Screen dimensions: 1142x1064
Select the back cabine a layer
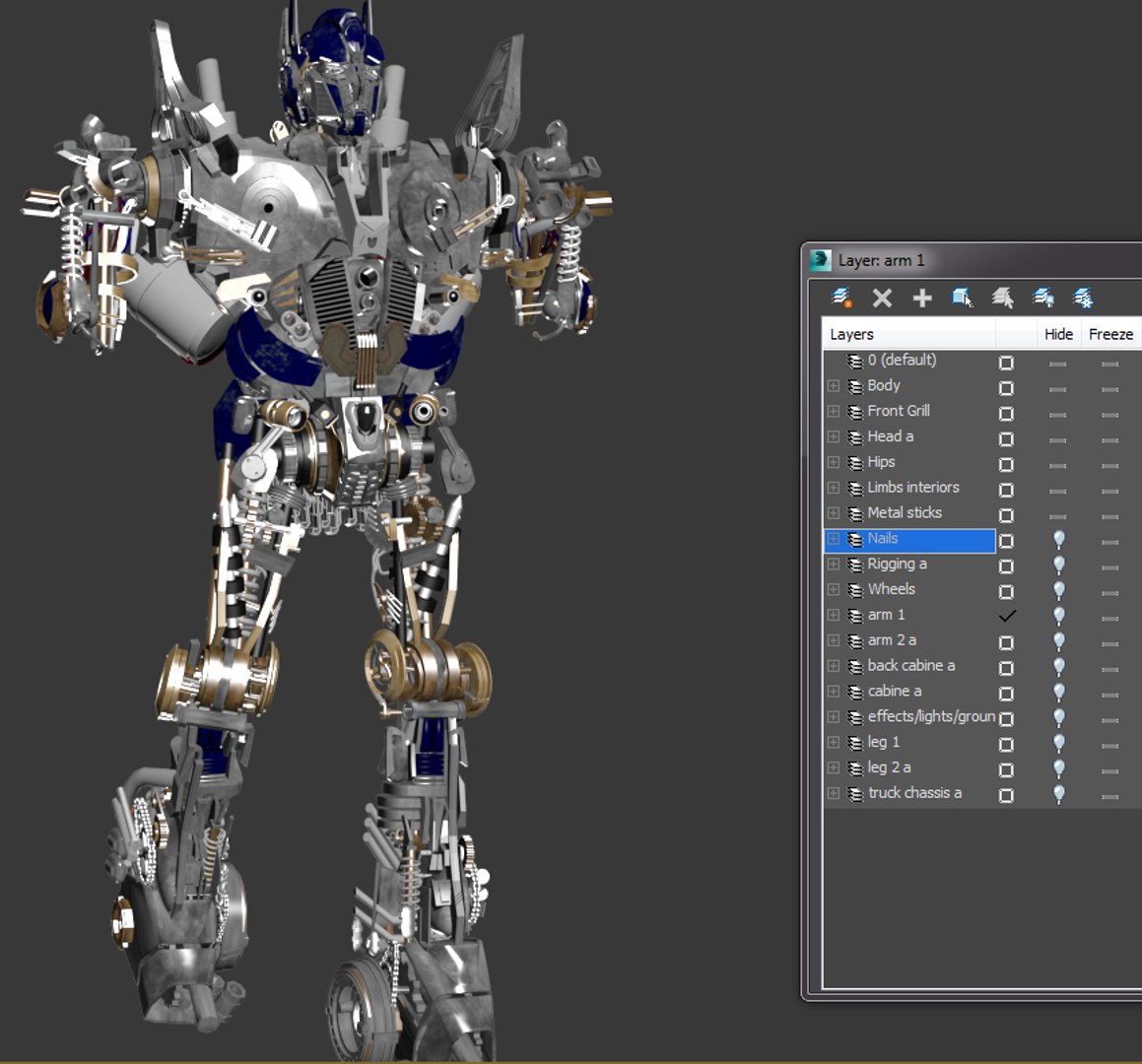tap(910, 666)
